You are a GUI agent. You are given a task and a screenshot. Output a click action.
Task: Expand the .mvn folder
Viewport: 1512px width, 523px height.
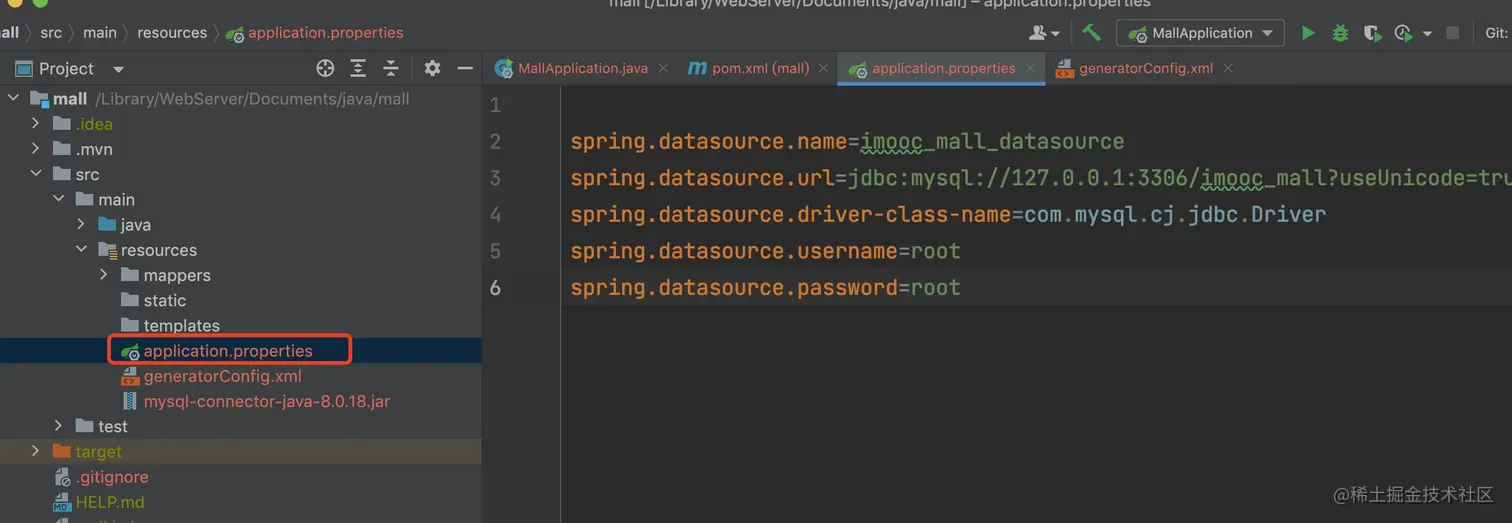(x=36, y=148)
